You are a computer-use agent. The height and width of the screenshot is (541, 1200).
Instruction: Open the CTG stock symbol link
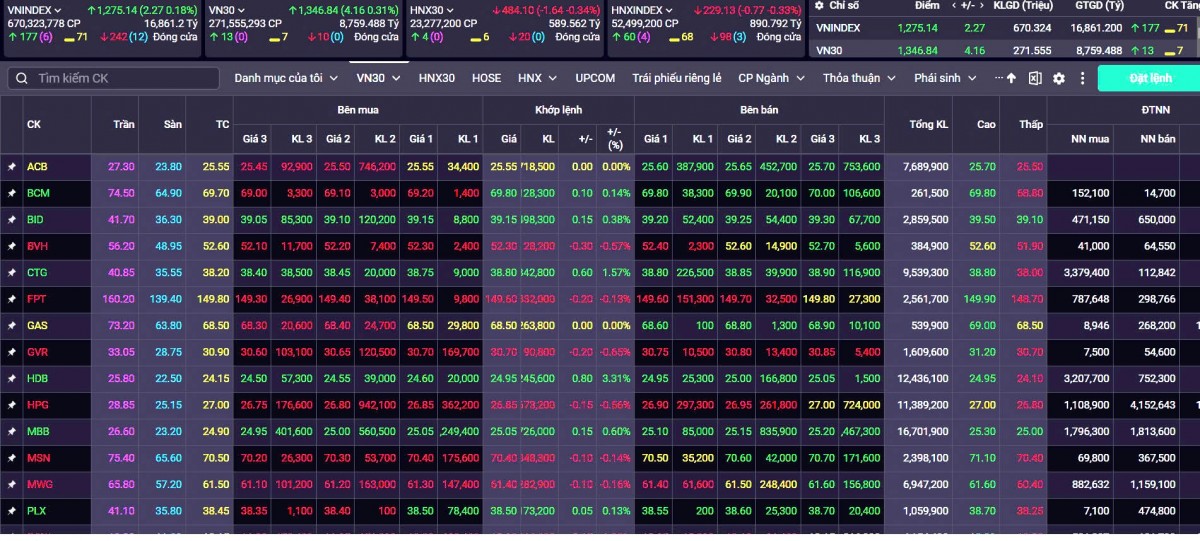click(37, 273)
